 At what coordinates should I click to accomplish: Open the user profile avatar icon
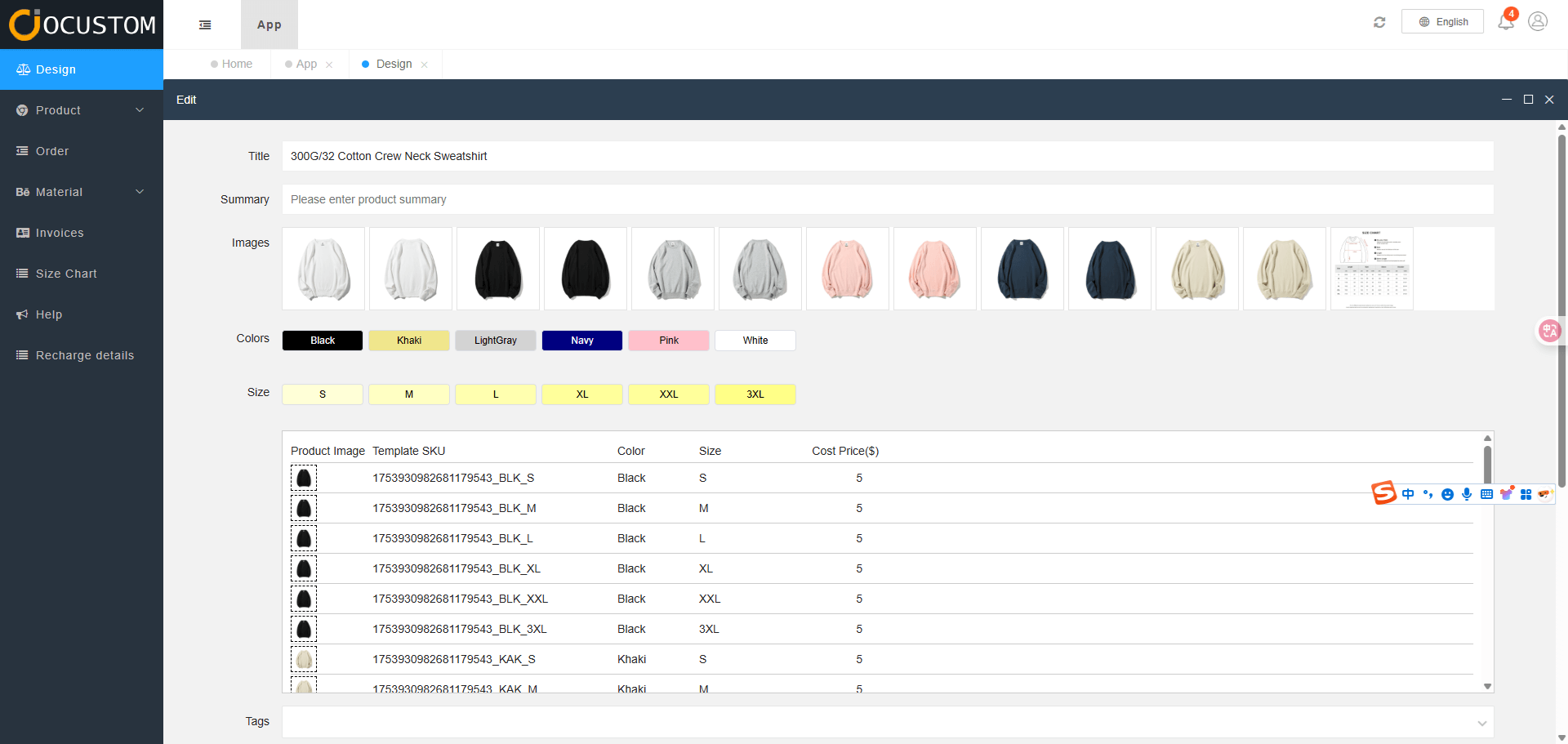(x=1538, y=22)
